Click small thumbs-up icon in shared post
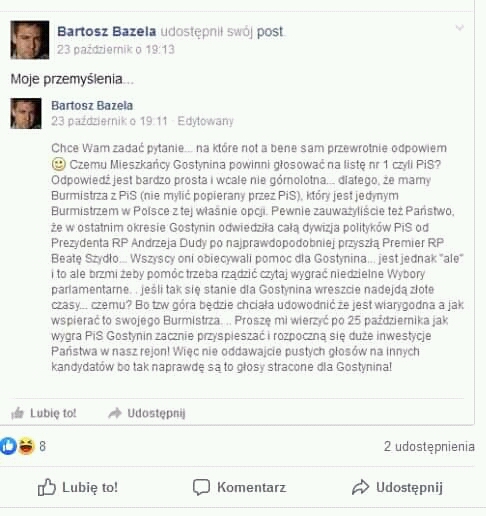 17,413
